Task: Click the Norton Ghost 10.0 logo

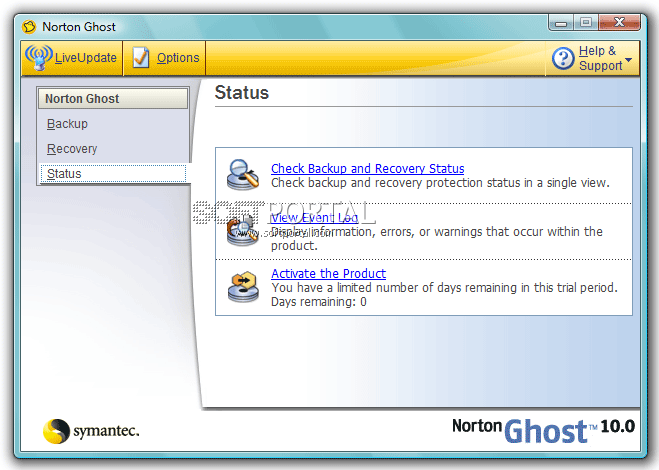Action: (x=543, y=430)
